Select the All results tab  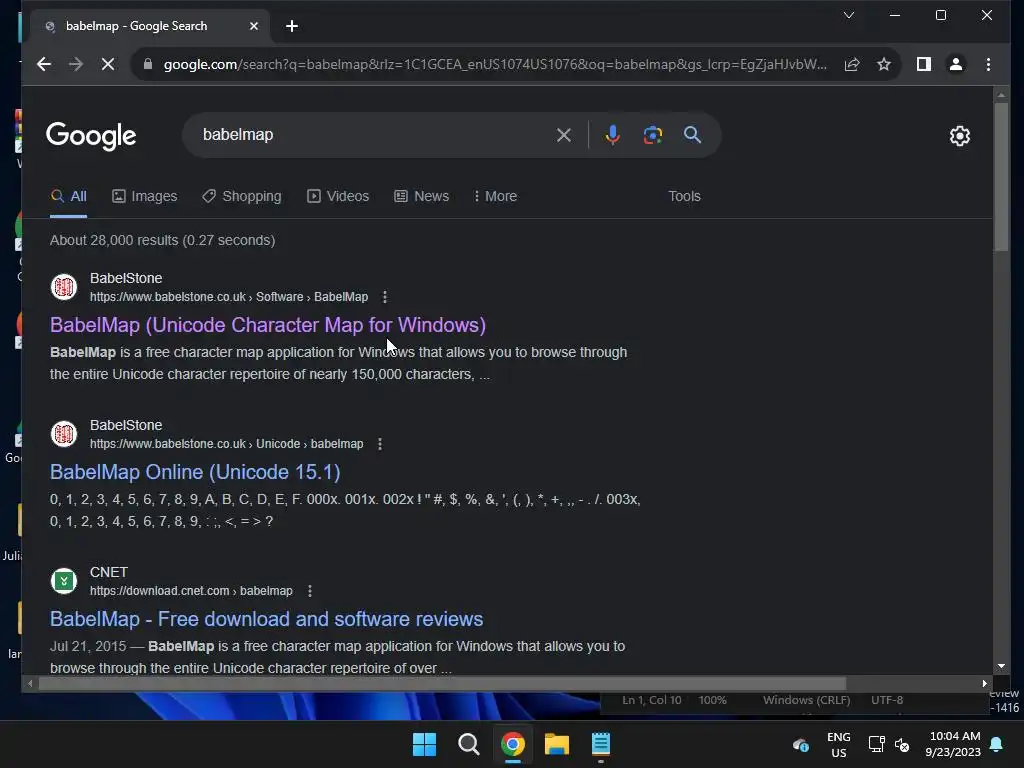coord(69,197)
